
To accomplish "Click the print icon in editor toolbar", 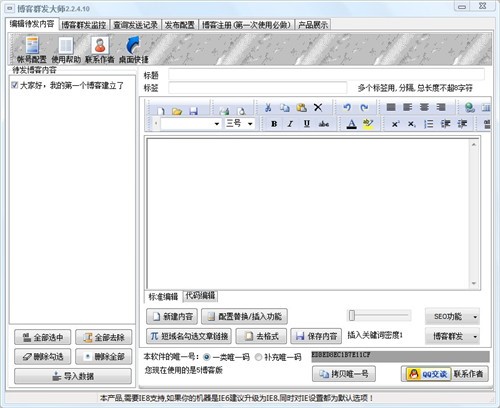I will pyautogui.click(x=224, y=110).
